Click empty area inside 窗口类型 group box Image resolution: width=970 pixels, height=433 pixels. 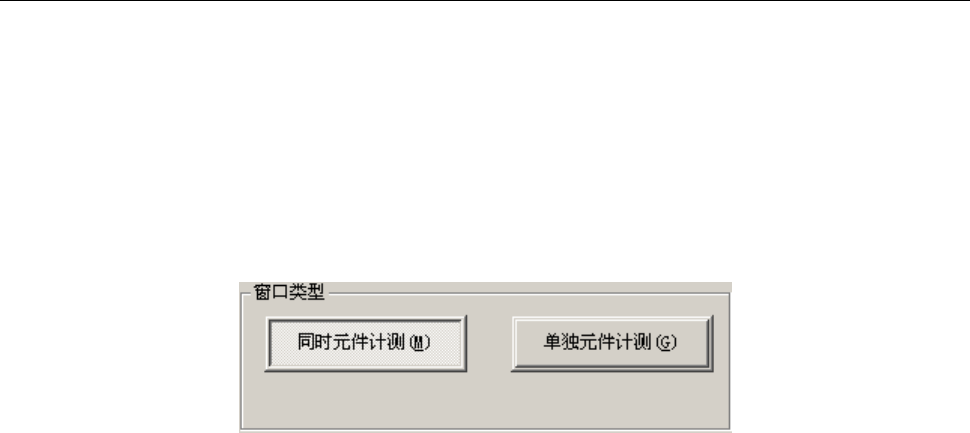click(486, 401)
